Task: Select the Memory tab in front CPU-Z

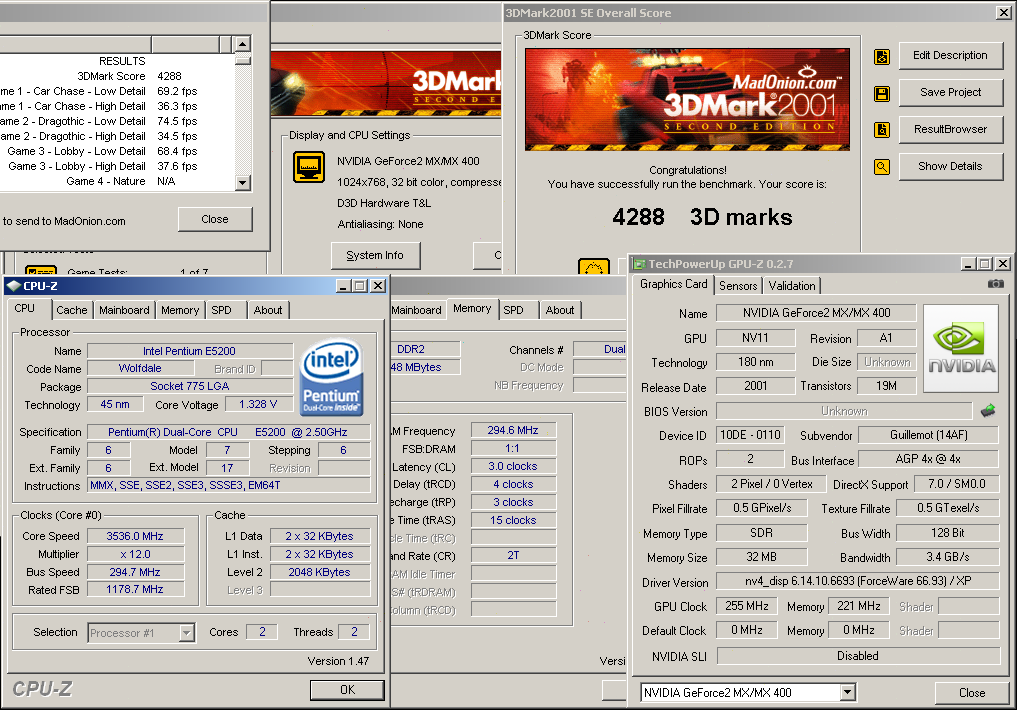Action: (x=180, y=310)
